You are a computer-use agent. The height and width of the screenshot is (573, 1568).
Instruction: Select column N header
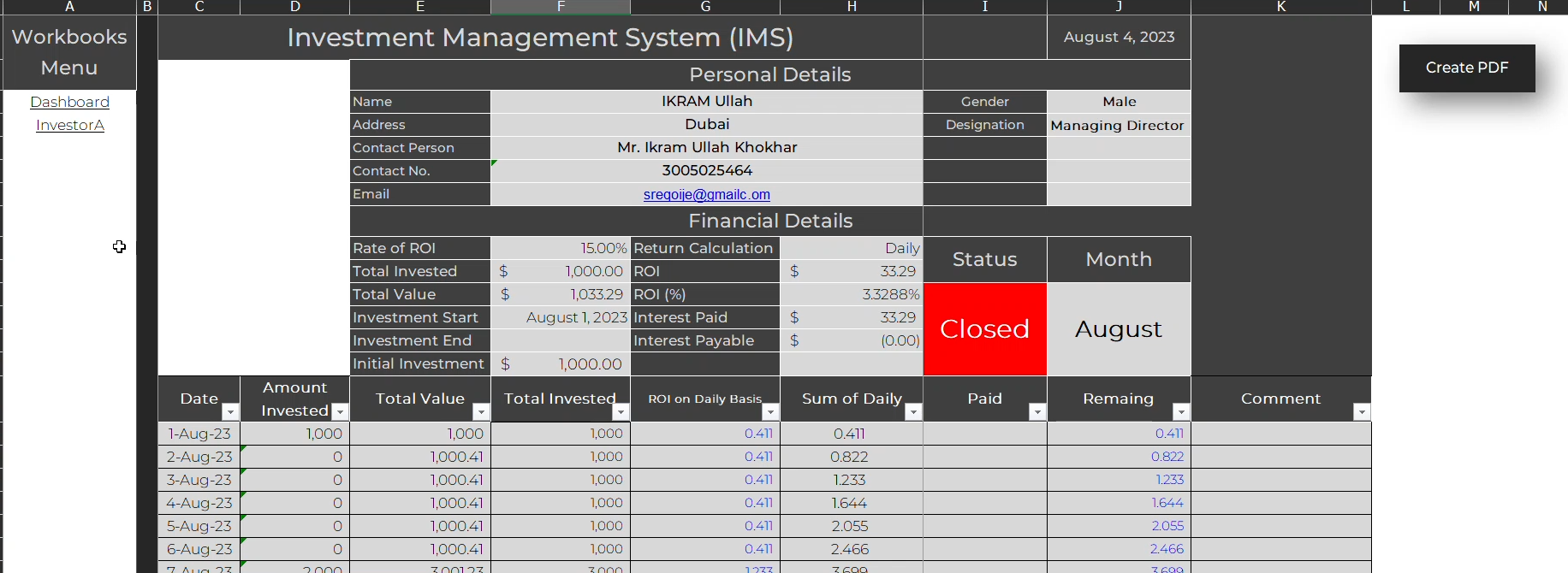pyautogui.click(x=1542, y=7)
